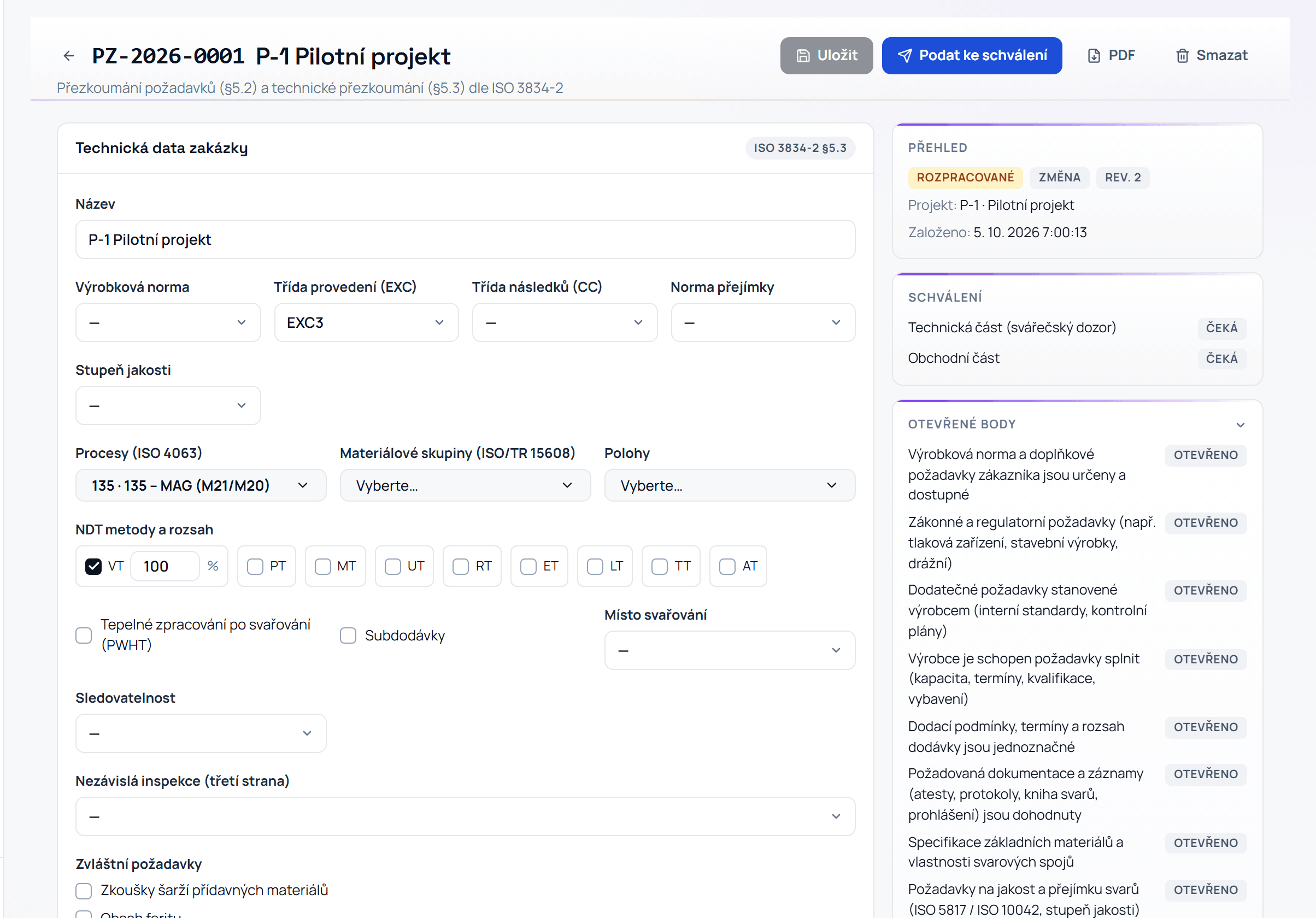Click the REV. 2 badge
Image resolution: width=1316 pixels, height=918 pixels.
(1123, 177)
